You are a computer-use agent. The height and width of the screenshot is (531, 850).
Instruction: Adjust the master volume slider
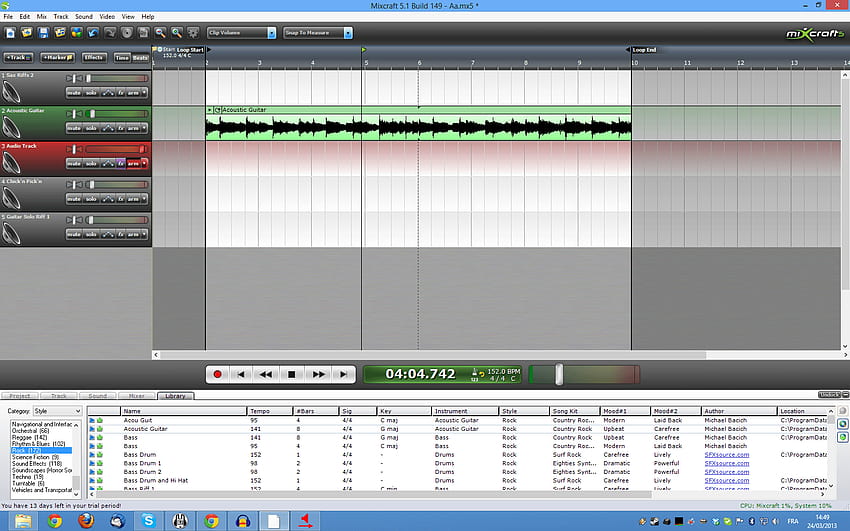coord(559,374)
